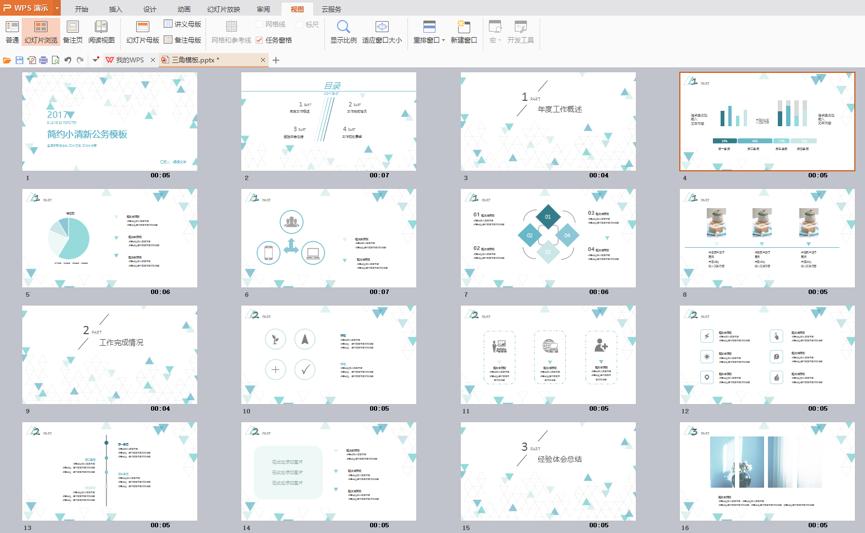The width and height of the screenshot is (865, 533).
Task: Add a new document tab with plus
Action: (x=277, y=60)
